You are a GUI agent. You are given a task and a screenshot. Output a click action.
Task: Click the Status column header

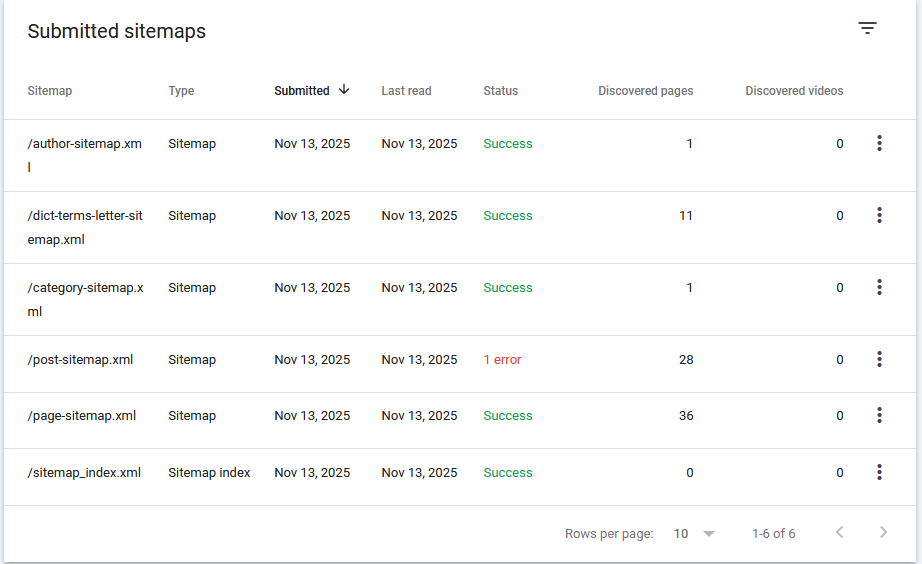(500, 91)
